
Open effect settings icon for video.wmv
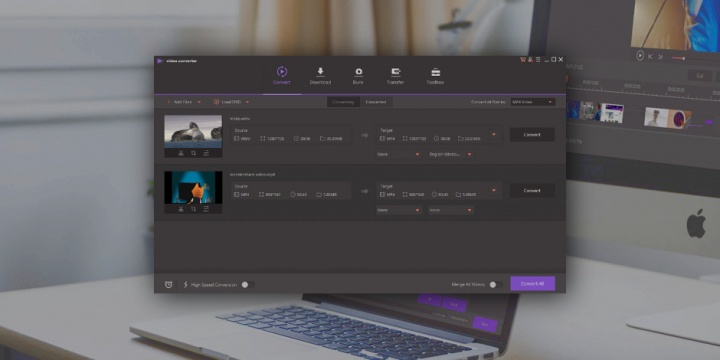tap(206, 153)
